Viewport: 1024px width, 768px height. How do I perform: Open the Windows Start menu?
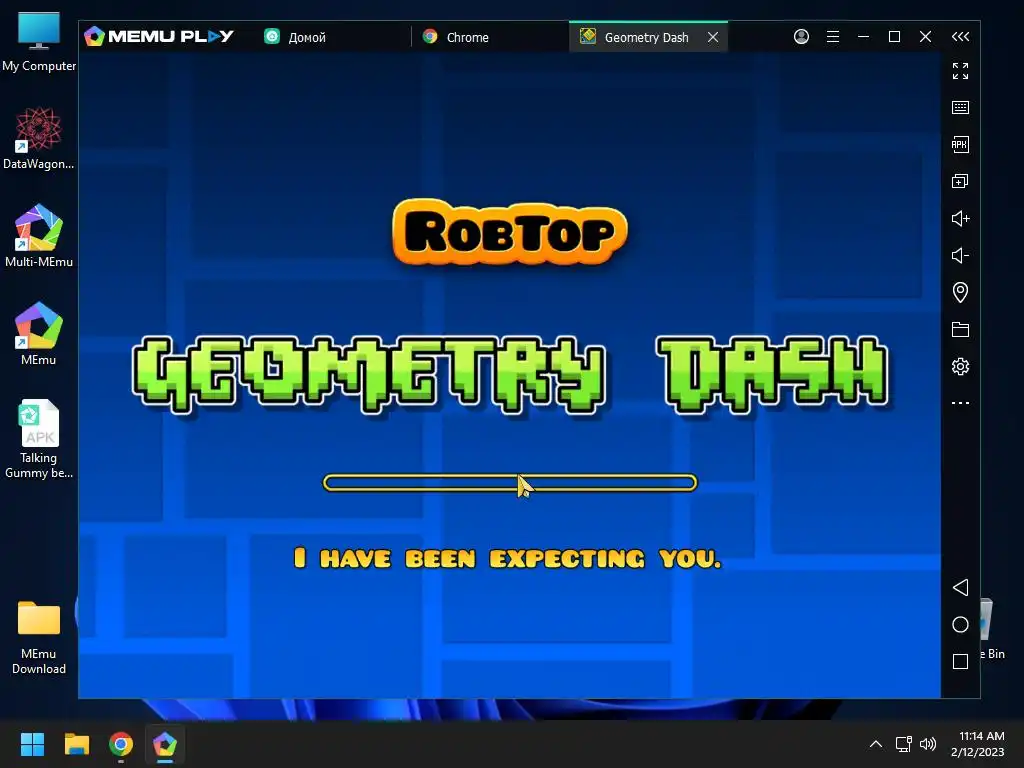click(32, 744)
